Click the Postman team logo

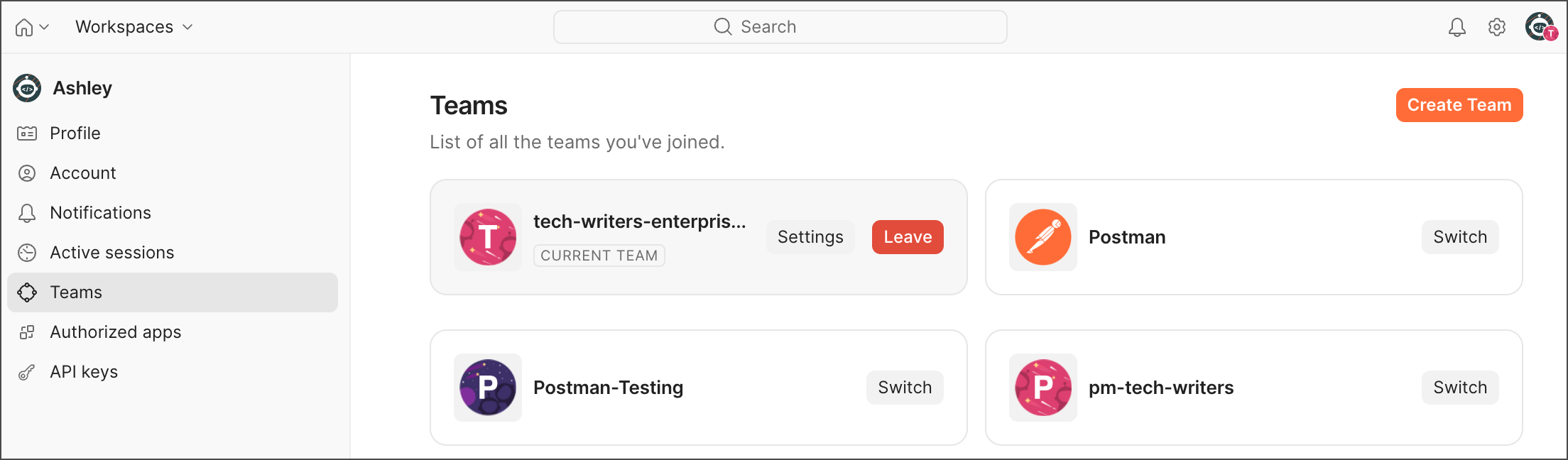[x=1043, y=237]
